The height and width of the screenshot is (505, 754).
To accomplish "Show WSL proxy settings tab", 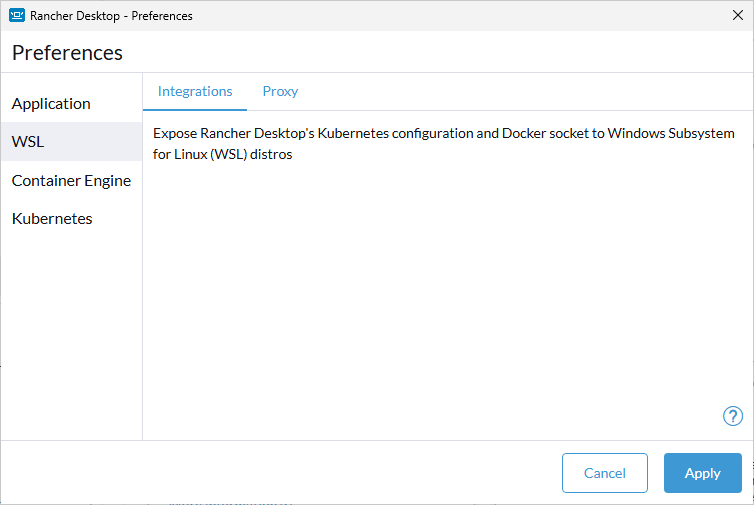I will pyautogui.click(x=280, y=91).
